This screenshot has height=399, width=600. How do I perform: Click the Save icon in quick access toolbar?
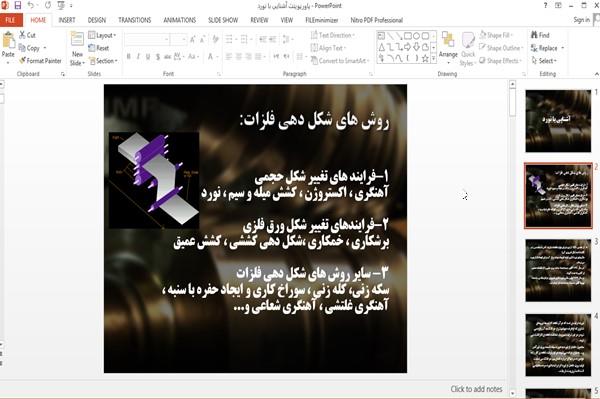tap(18, 5)
